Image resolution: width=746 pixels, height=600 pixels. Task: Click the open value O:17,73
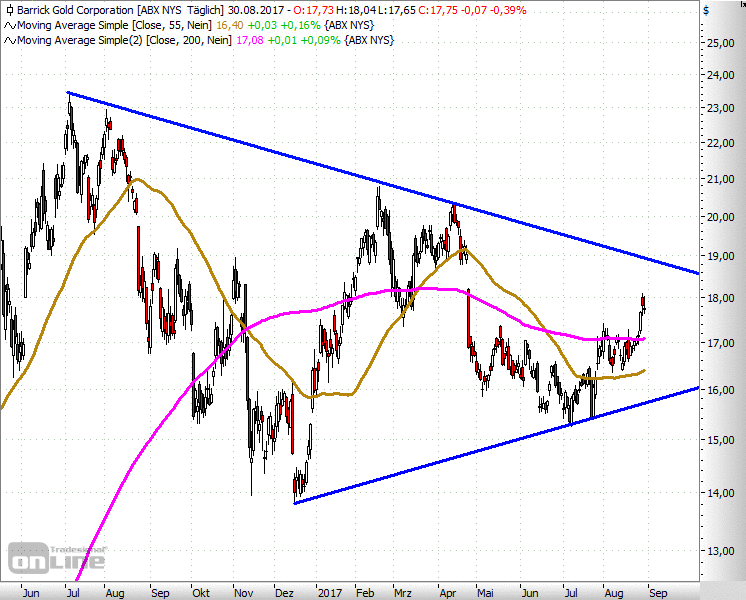pos(313,10)
